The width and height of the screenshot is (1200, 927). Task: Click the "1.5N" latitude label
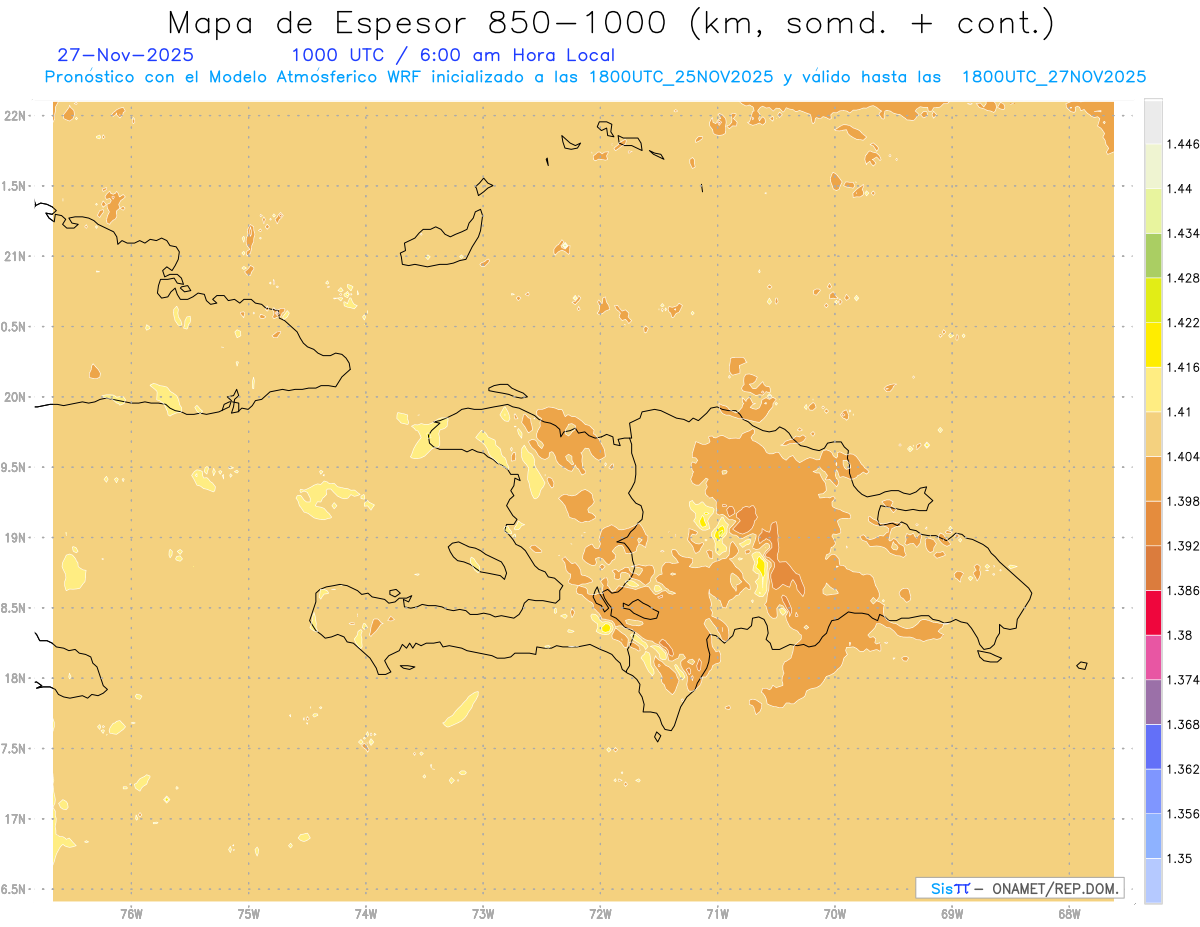15,186
